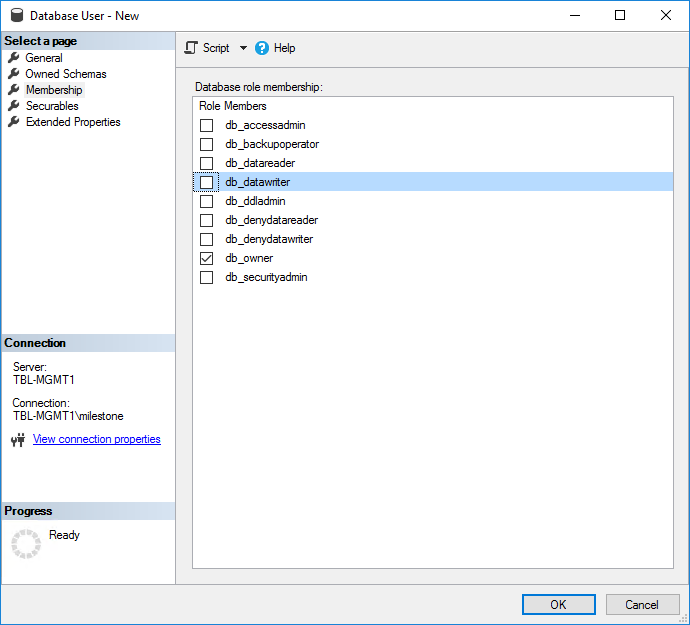Click the connection plug icon
690x625 pixels.
coord(18,440)
